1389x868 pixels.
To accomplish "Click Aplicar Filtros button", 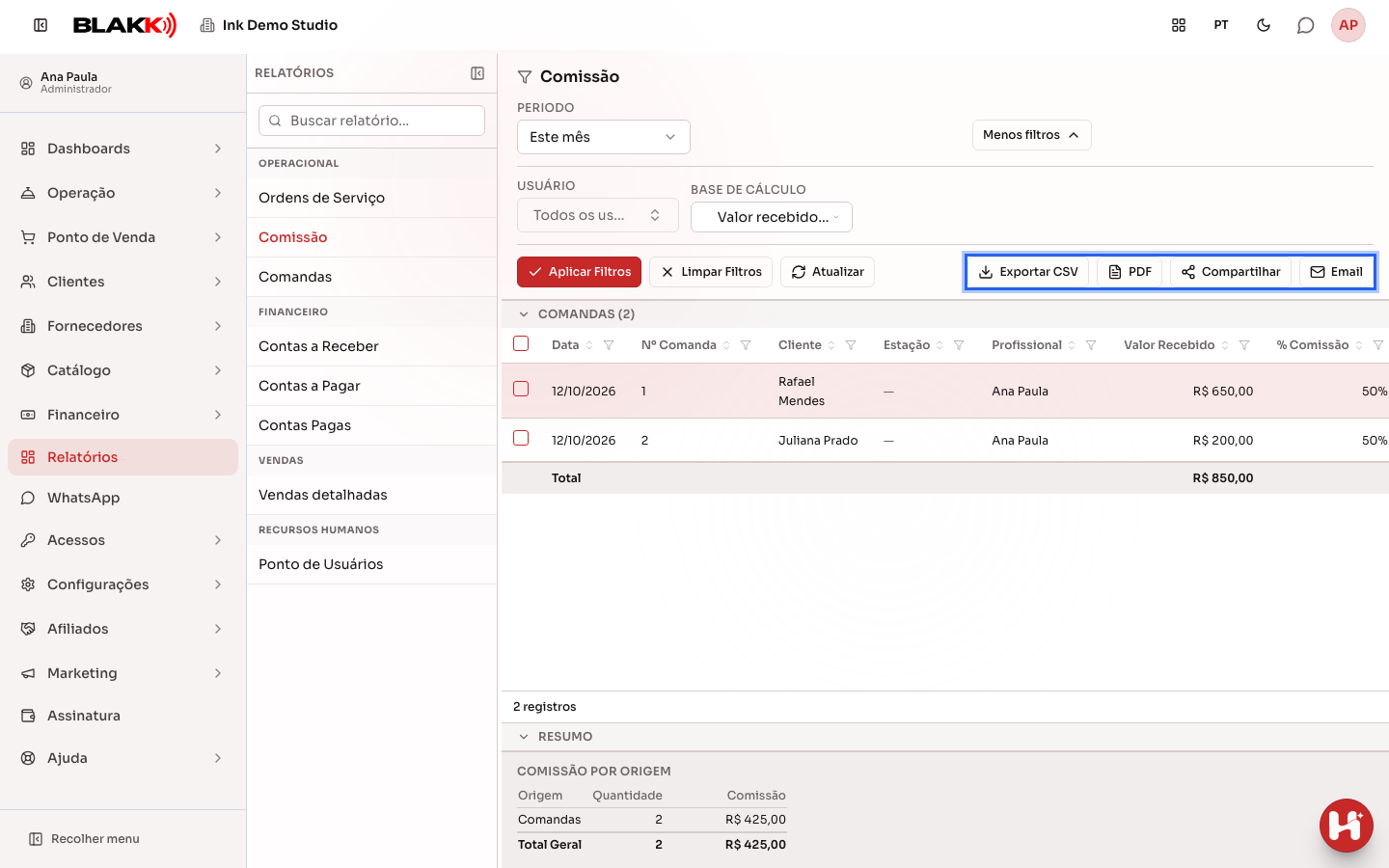I will (x=580, y=272).
